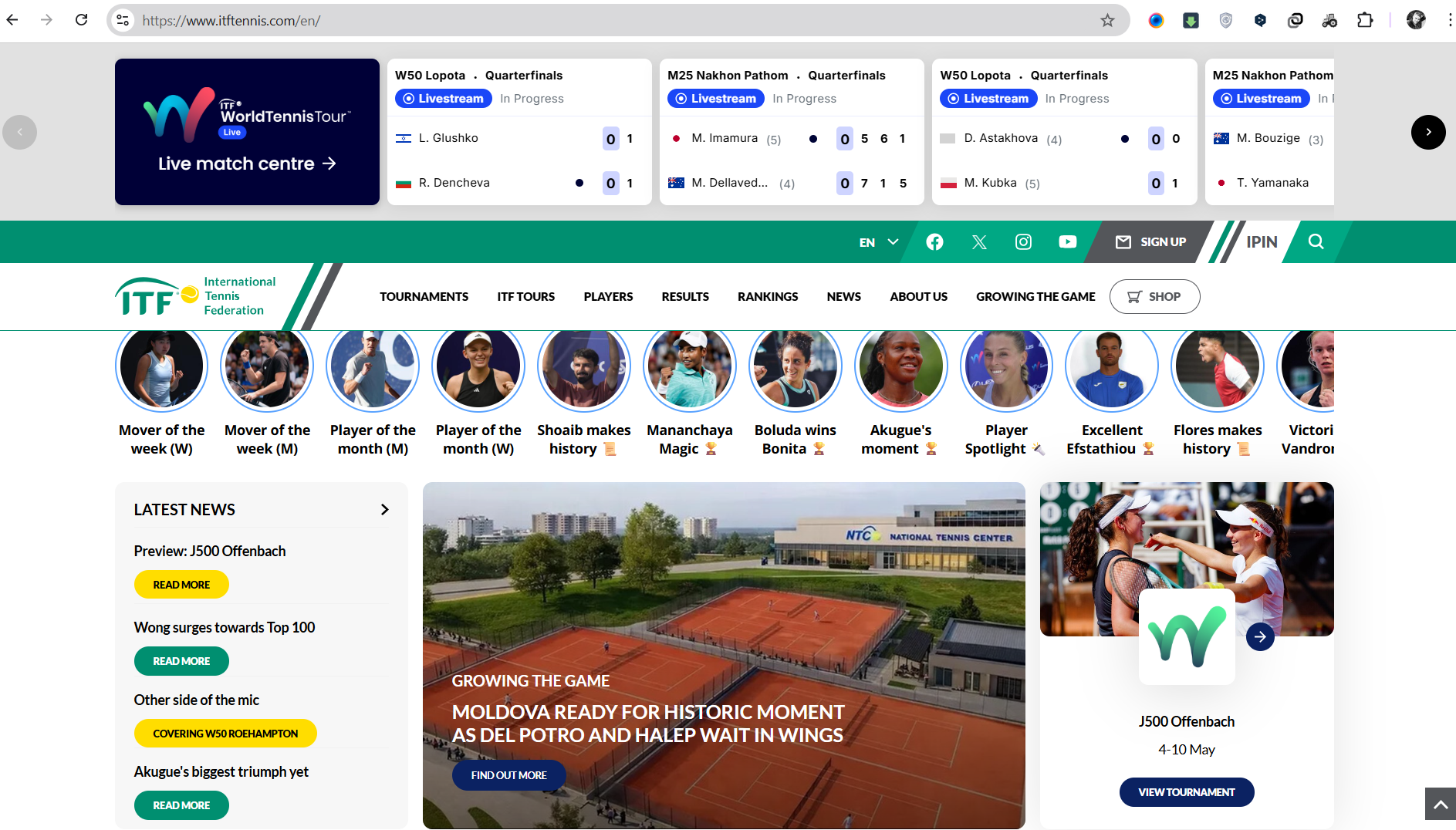Image resolution: width=1456 pixels, height=830 pixels.
Task: Open the ITF YouTube channel
Action: (1067, 242)
